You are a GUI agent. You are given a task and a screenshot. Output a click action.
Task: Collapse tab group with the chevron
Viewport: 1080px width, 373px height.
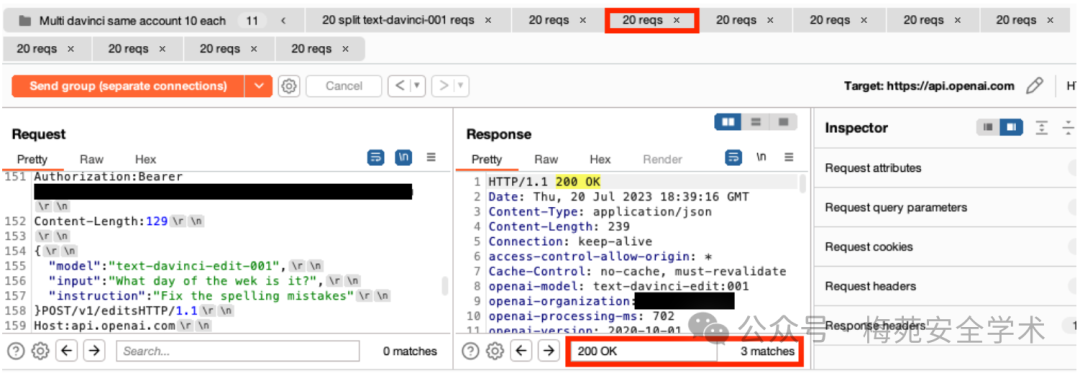coord(283,21)
